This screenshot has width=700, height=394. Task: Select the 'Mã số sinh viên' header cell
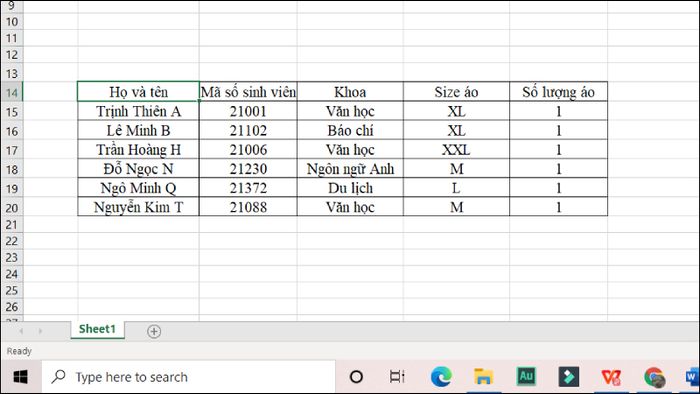(248, 92)
